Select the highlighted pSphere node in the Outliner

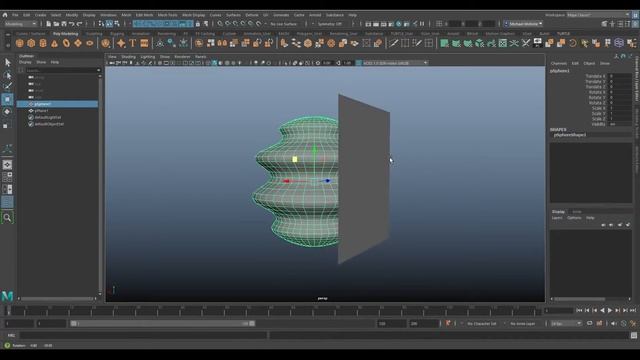[57, 104]
